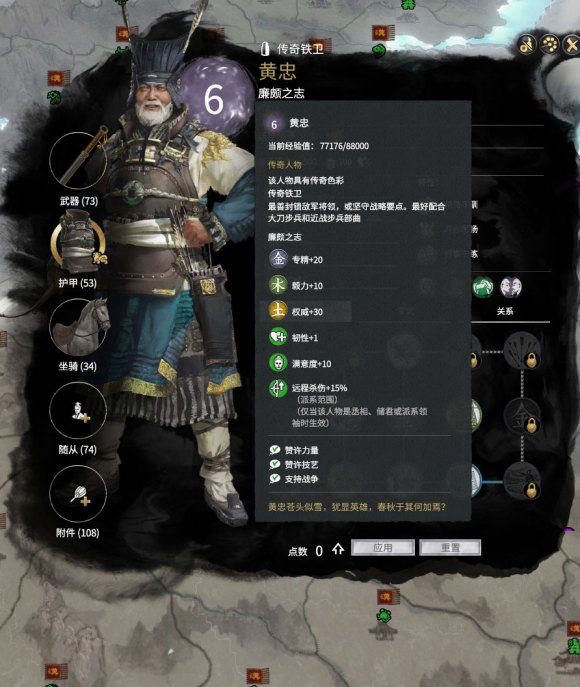Screen dimensions: 580x687
Task: Add an accessory in 附件 slot
Action: coord(78,494)
